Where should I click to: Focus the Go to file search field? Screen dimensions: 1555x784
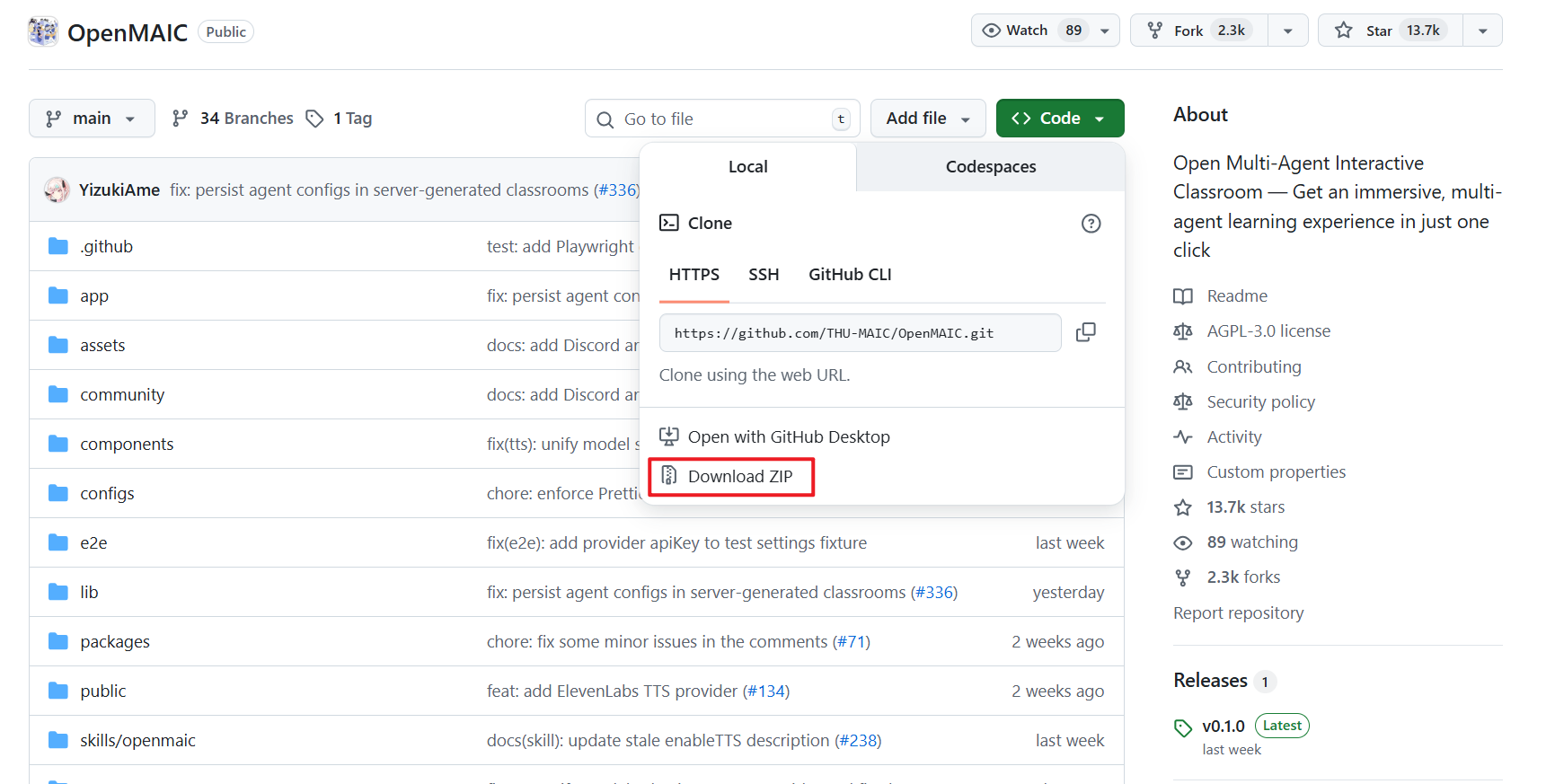pos(722,119)
